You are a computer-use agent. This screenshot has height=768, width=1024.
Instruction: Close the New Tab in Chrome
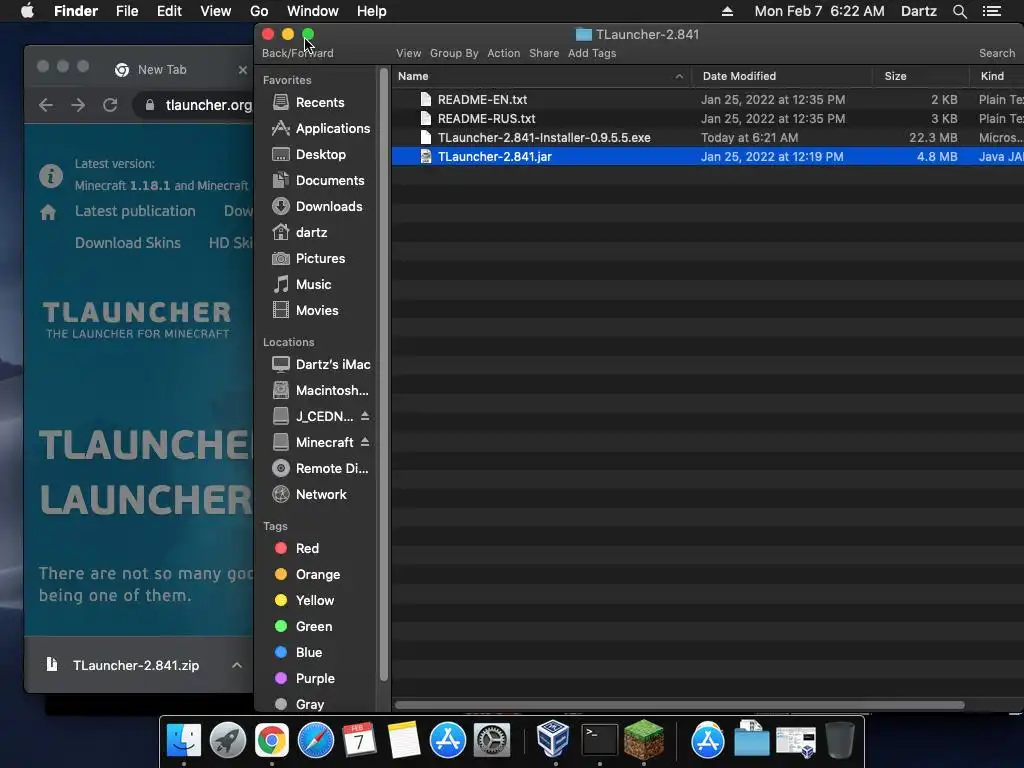tap(242, 69)
